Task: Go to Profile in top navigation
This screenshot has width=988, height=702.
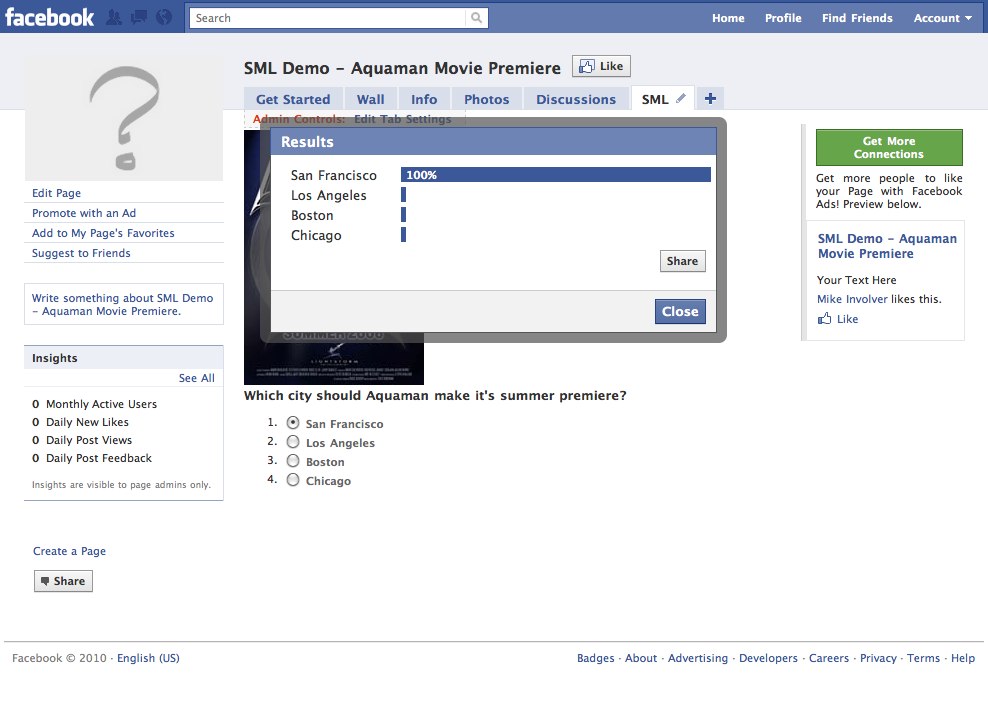Action: point(783,18)
